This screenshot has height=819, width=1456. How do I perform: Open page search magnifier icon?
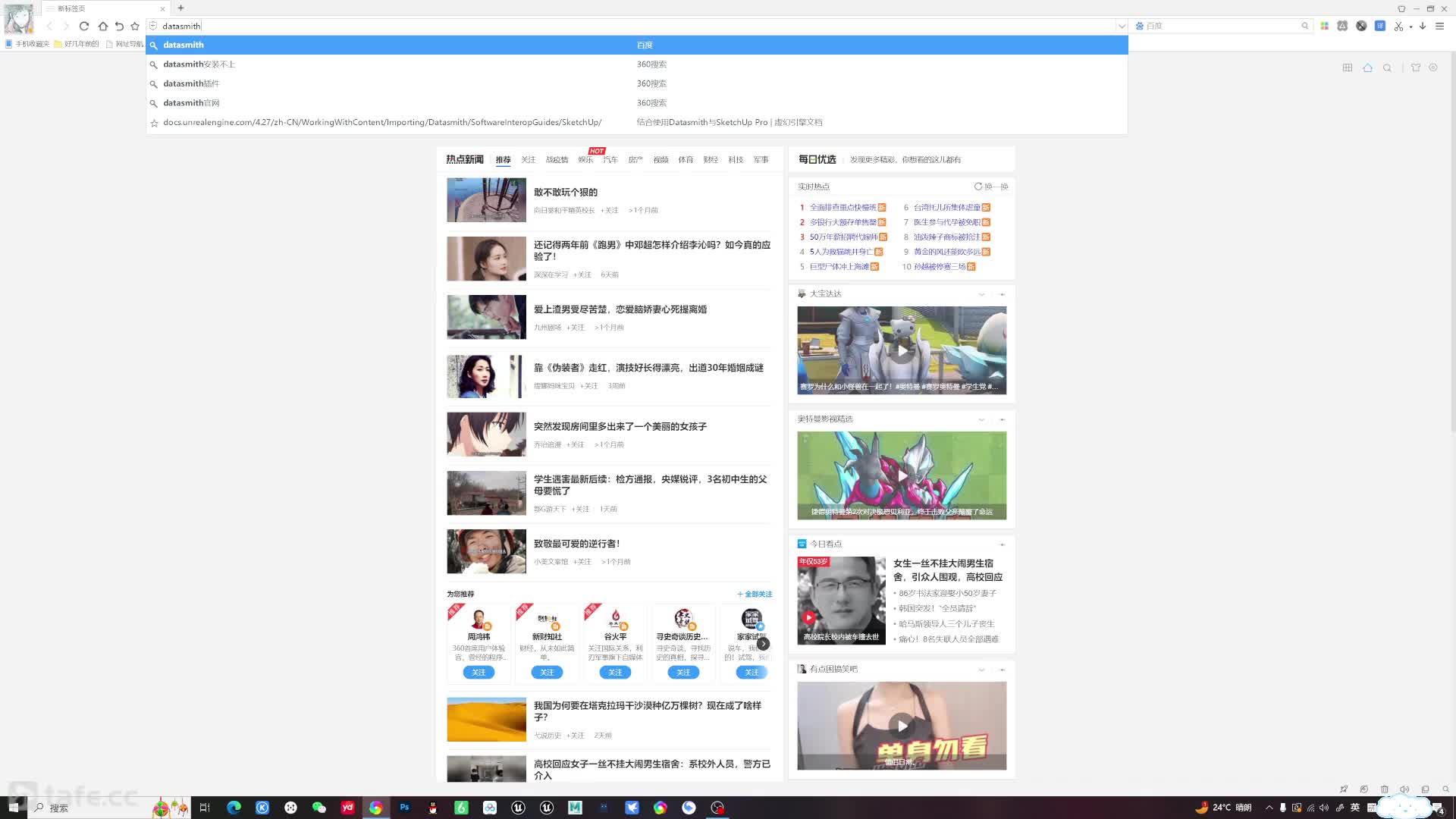tap(1387, 67)
